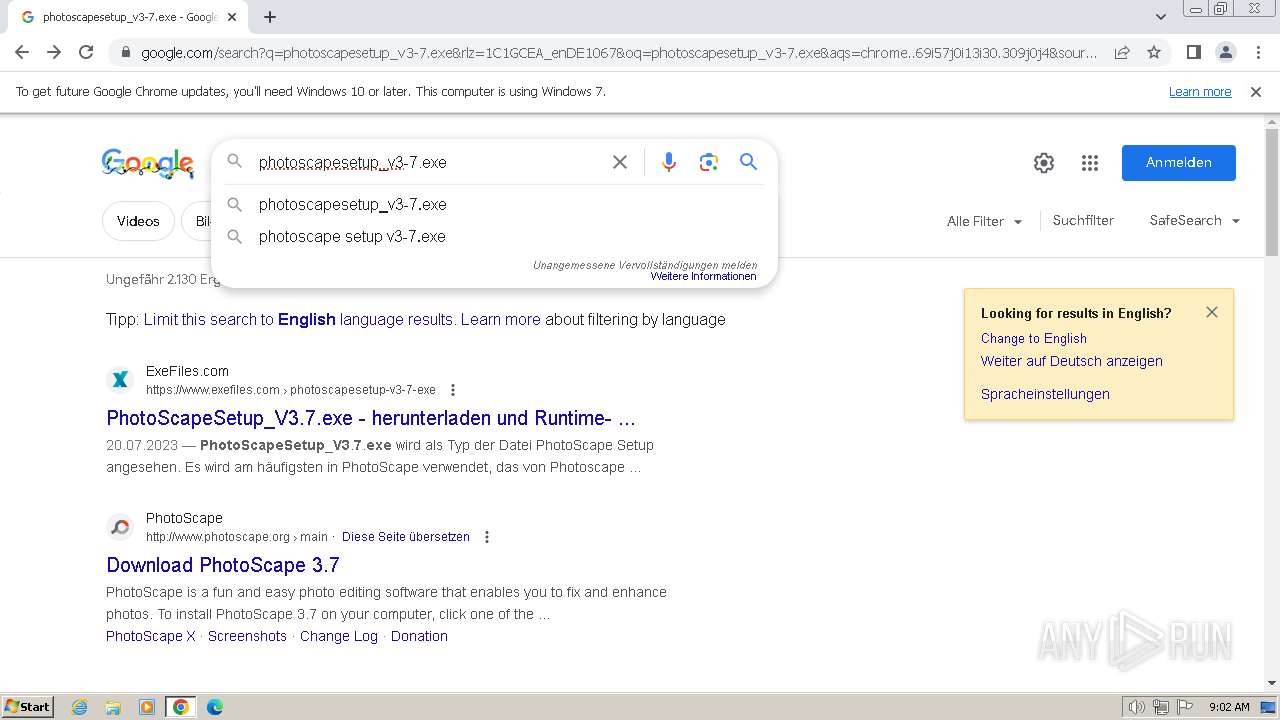Image resolution: width=1280 pixels, height=720 pixels.
Task: Show clock 9:02 AM calendar
Action: click(1229, 707)
